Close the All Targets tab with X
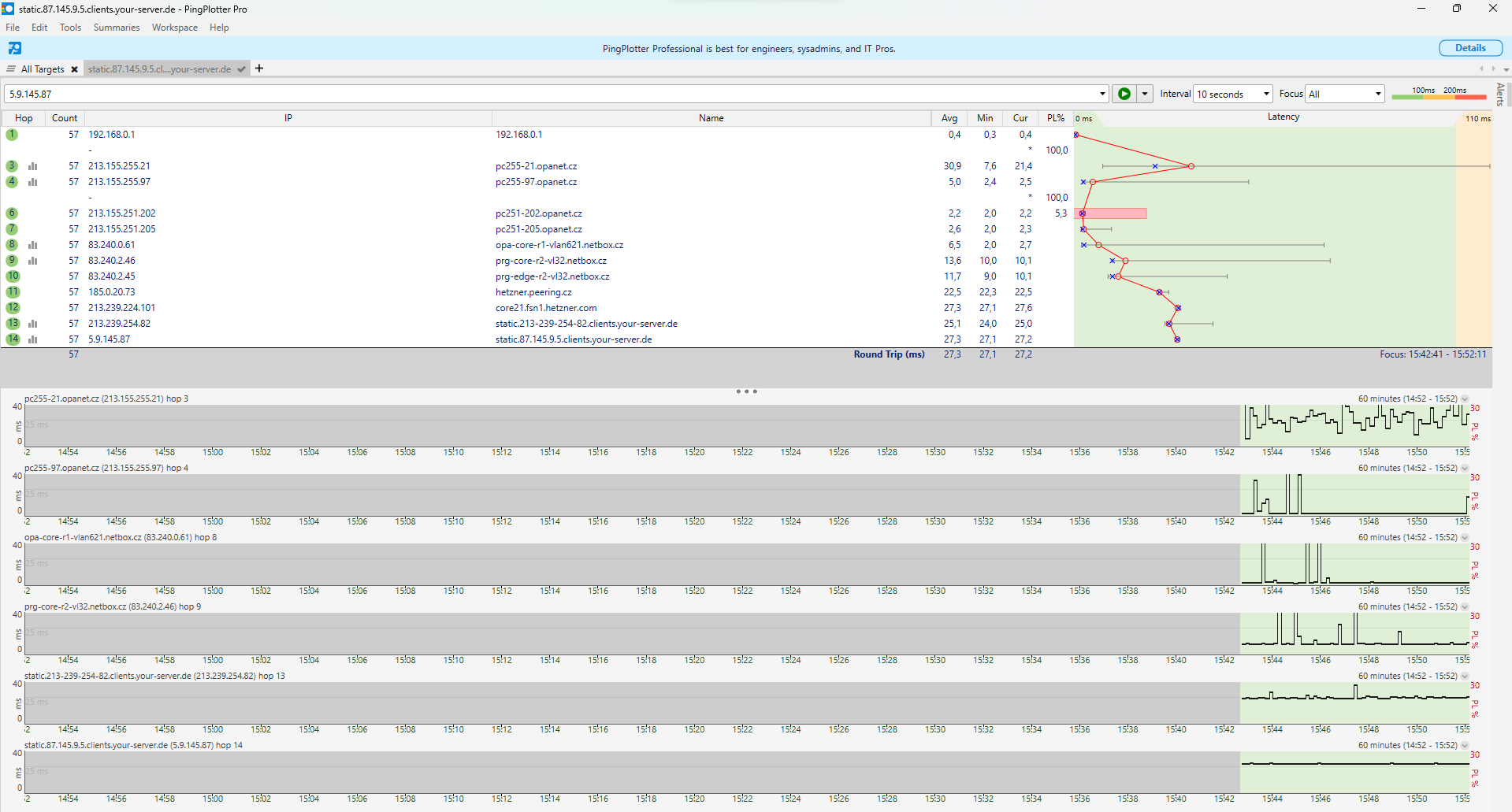Viewport: 1512px width, 812px height. click(x=74, y=69)
